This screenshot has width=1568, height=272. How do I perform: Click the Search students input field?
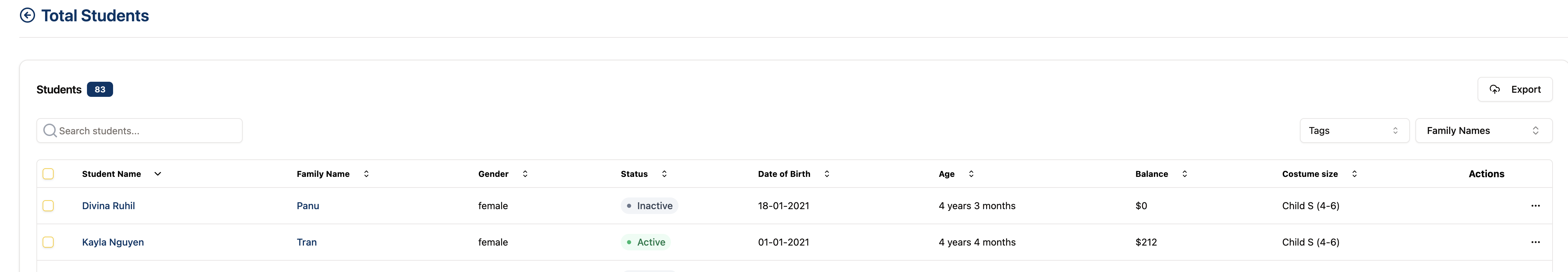click(x=146, y=131)
